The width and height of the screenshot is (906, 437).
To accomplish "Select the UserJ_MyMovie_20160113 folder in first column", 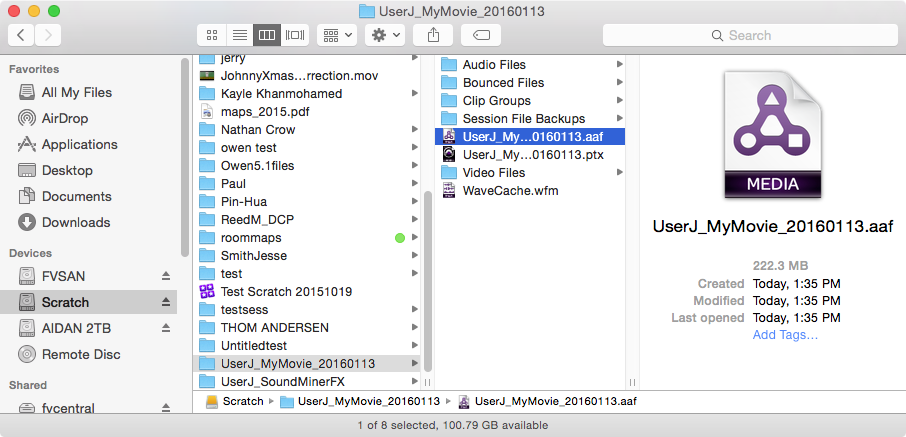I will point(307,364).
